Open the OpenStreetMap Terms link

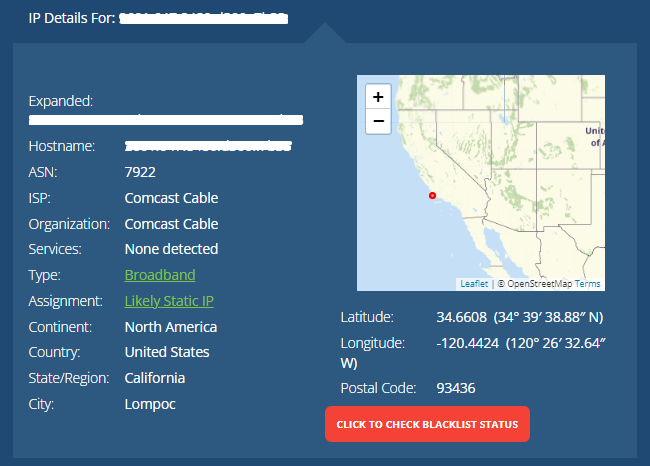(x=587, y=284)
